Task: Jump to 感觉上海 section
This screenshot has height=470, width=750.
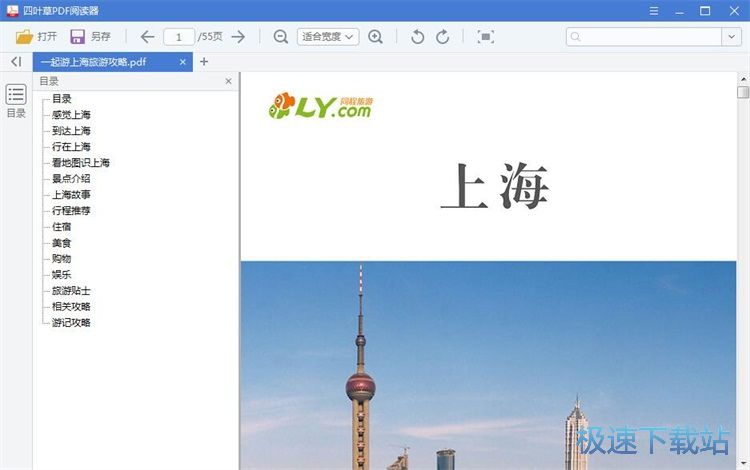Action: tap(71, 115)
